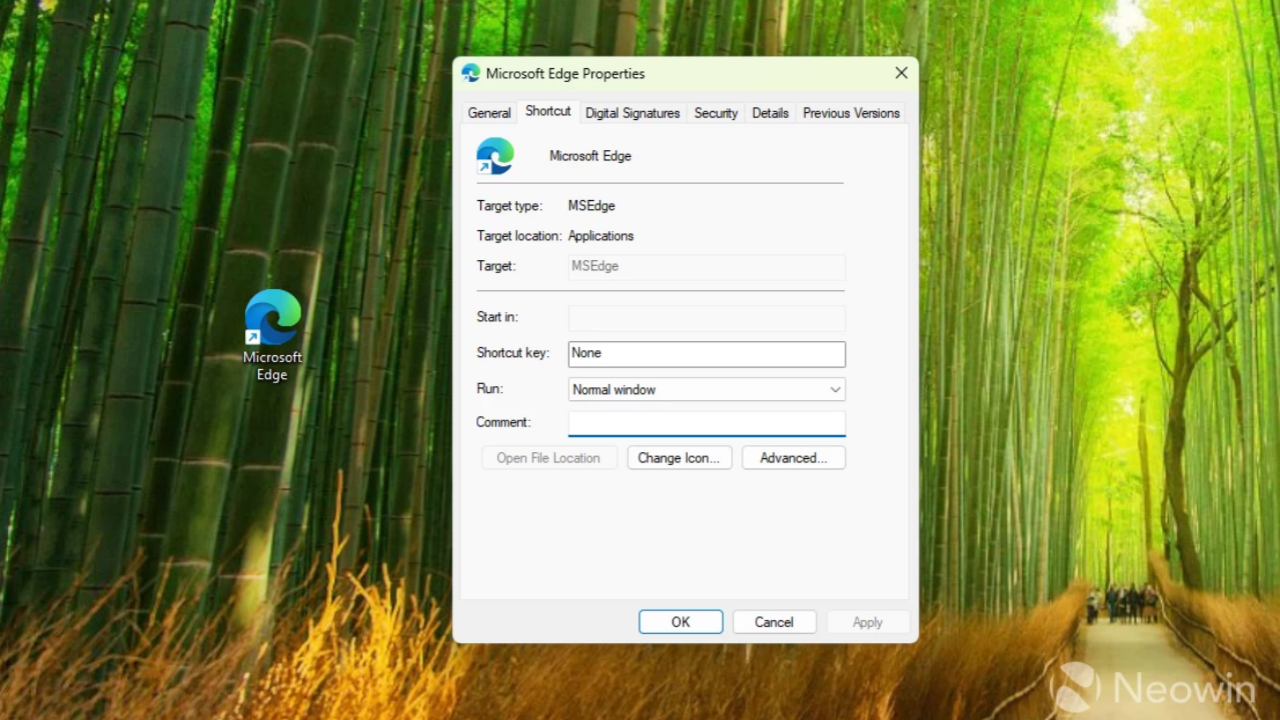Close the Microsoft Edge Properties dialog

pos(901,73)
